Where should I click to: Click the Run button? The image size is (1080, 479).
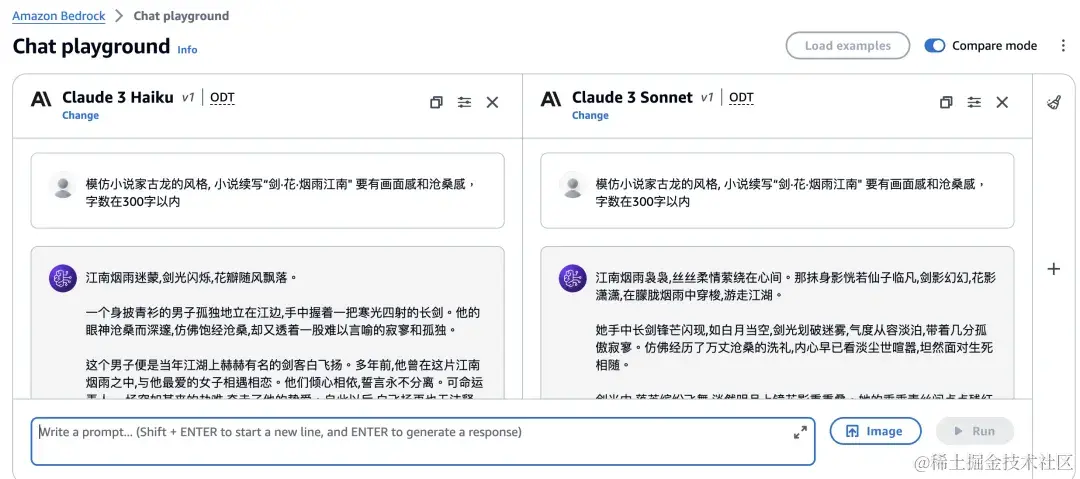pyautogui.click(x=975, y=431)
